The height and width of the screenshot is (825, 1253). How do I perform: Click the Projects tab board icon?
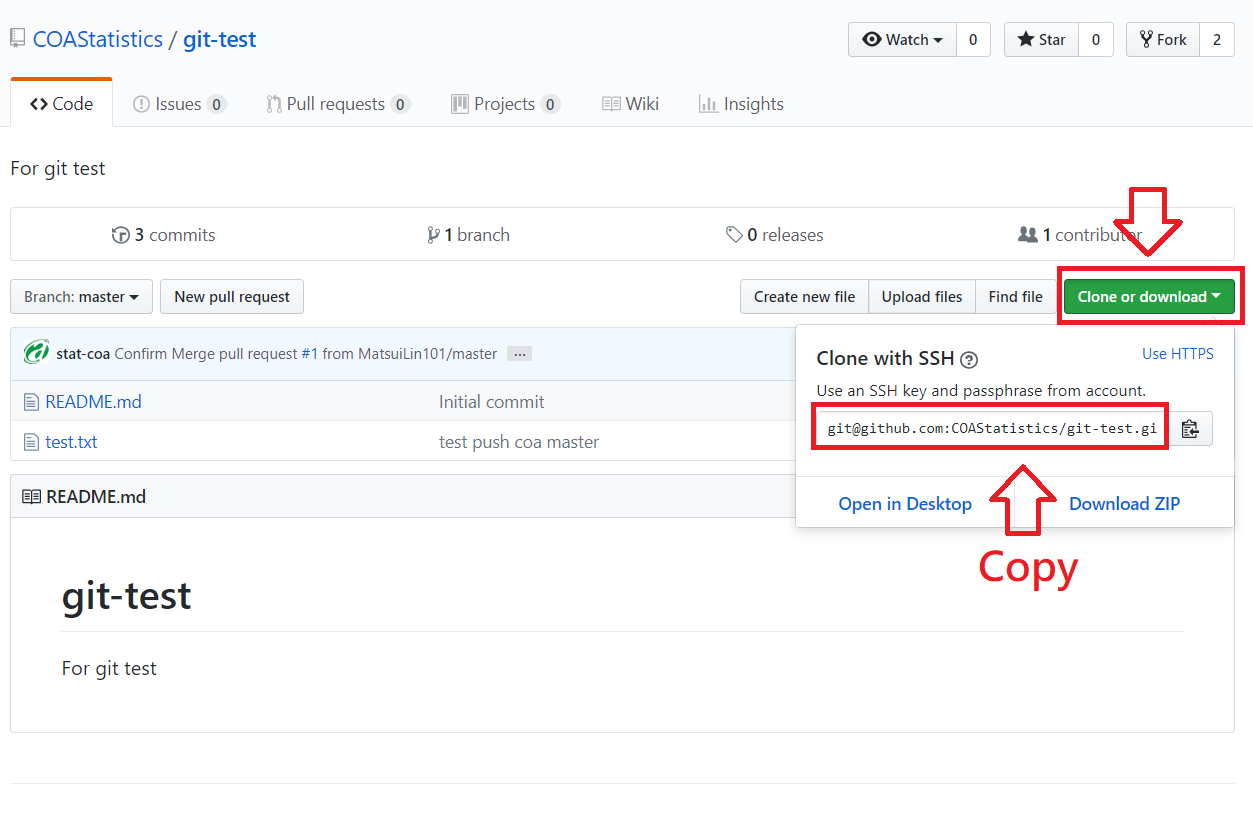click(x=459, y=104)
